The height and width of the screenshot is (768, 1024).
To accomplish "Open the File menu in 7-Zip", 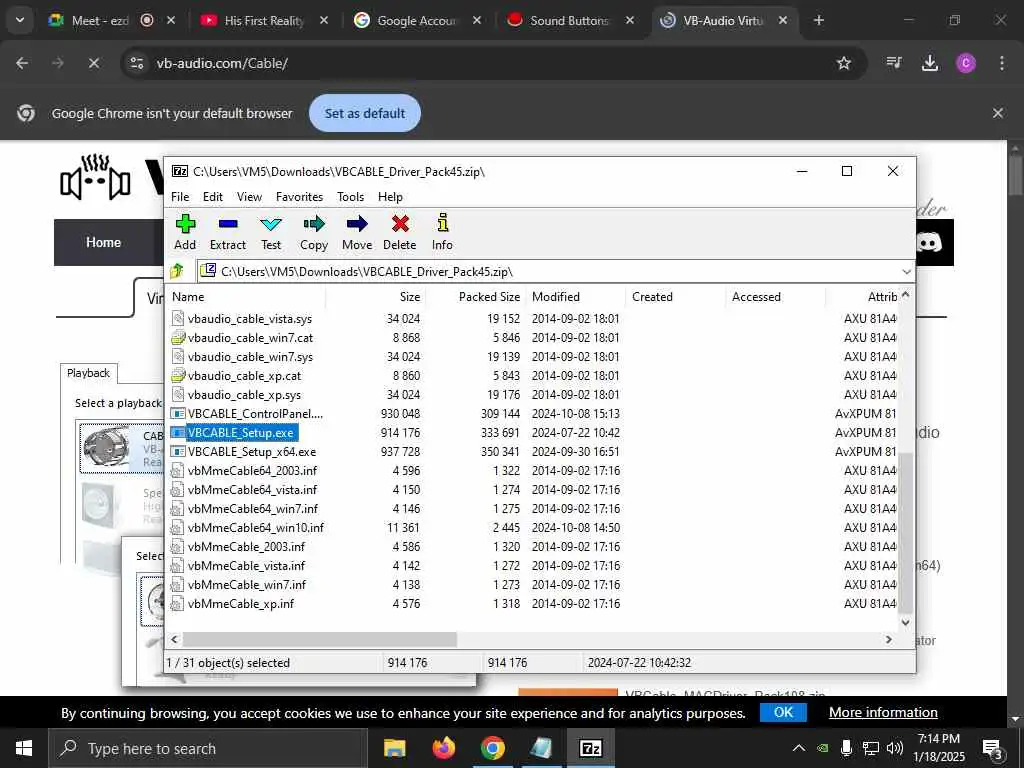I will [x=180, y=197].
